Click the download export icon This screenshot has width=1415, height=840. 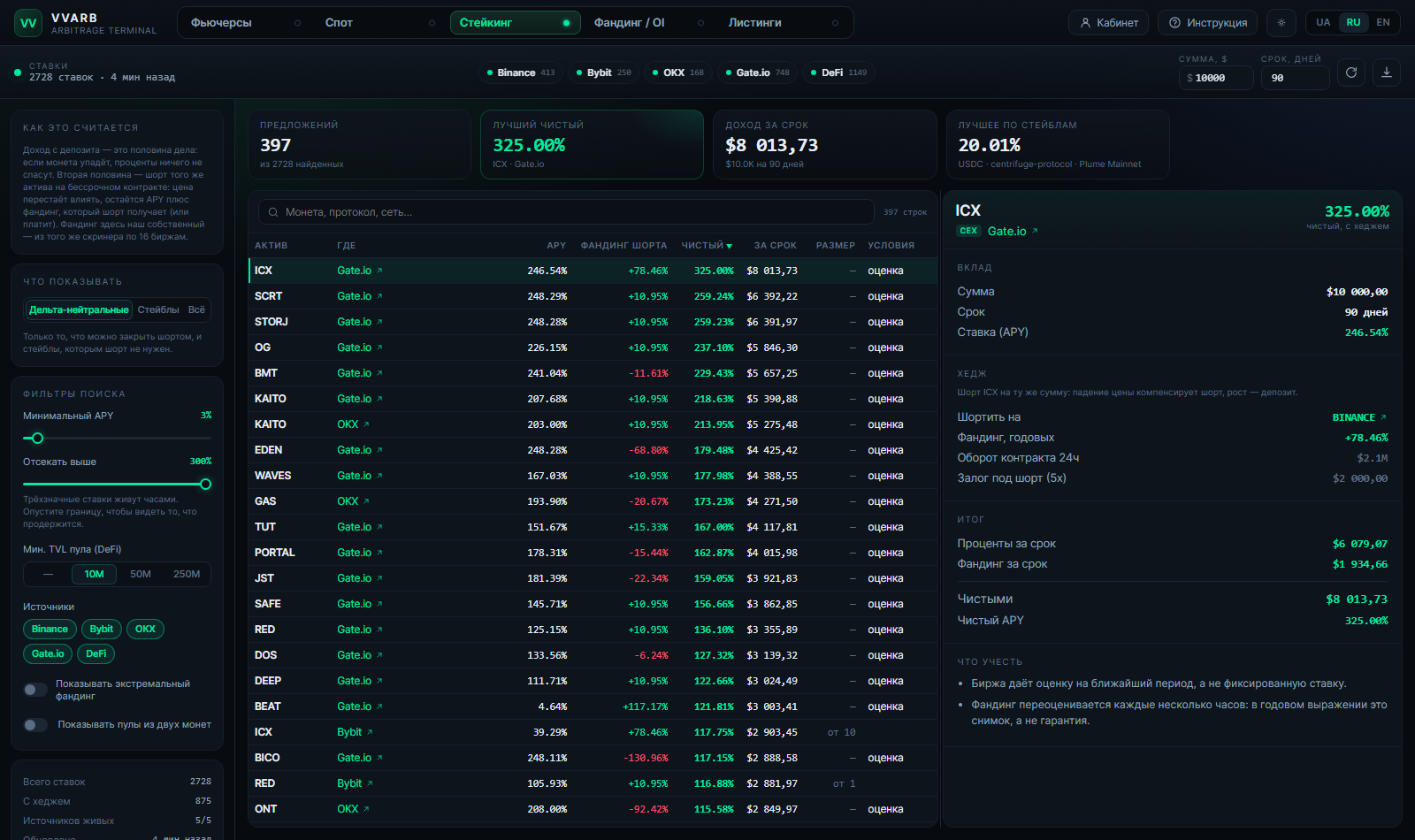coord(1387,73)
